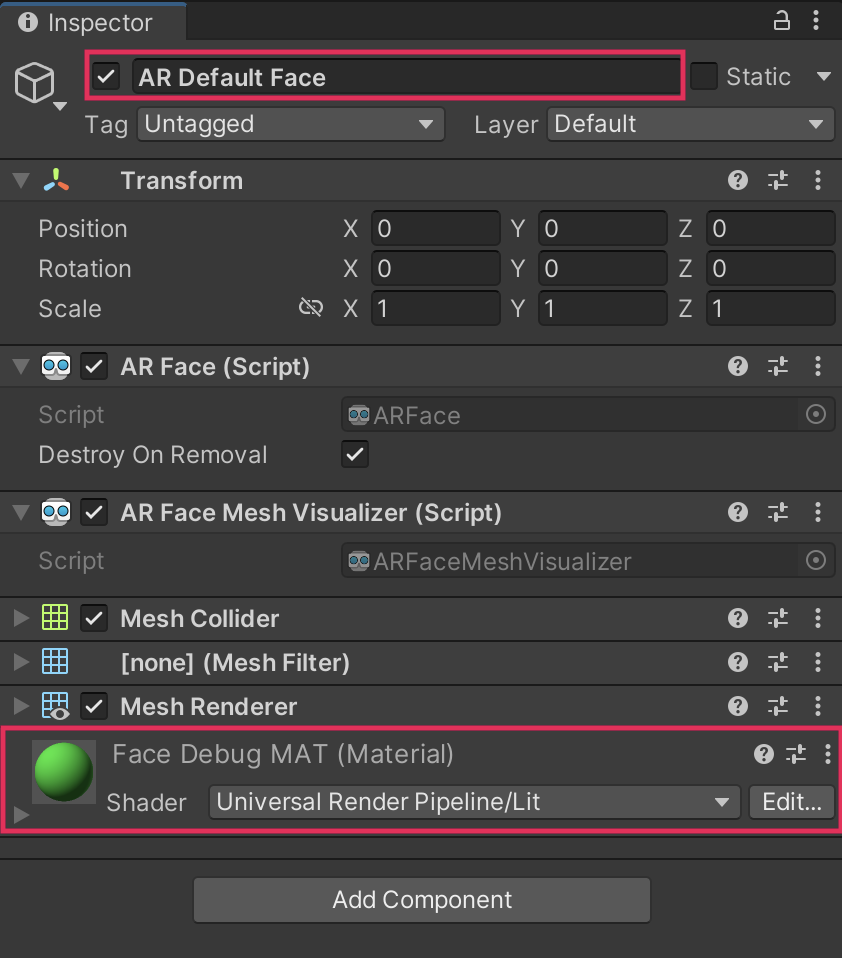842x958 pixels.
Task: Enable the Static checkbox
Action: [704, 76]
